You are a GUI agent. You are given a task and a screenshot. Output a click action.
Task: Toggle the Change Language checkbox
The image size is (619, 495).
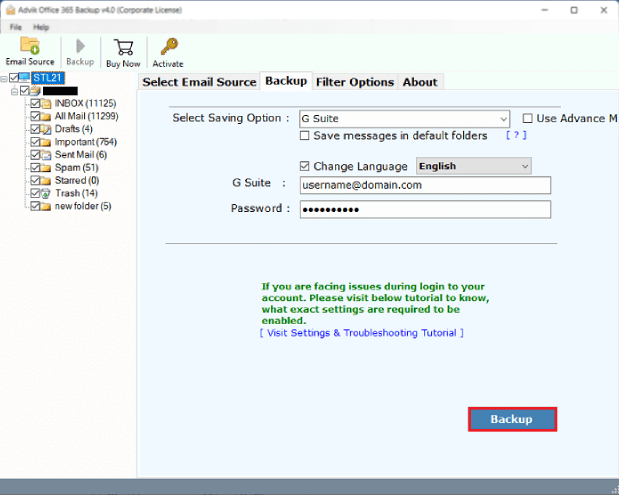pos(304,166)
